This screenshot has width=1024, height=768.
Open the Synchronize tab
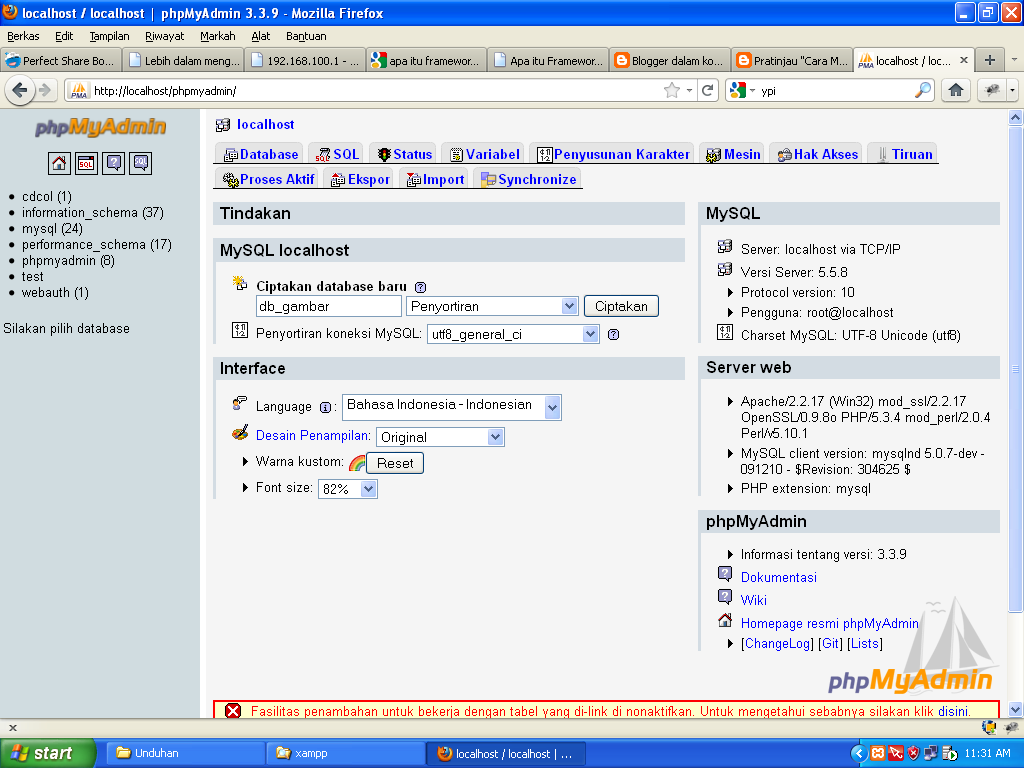click(x=528, y=179)
